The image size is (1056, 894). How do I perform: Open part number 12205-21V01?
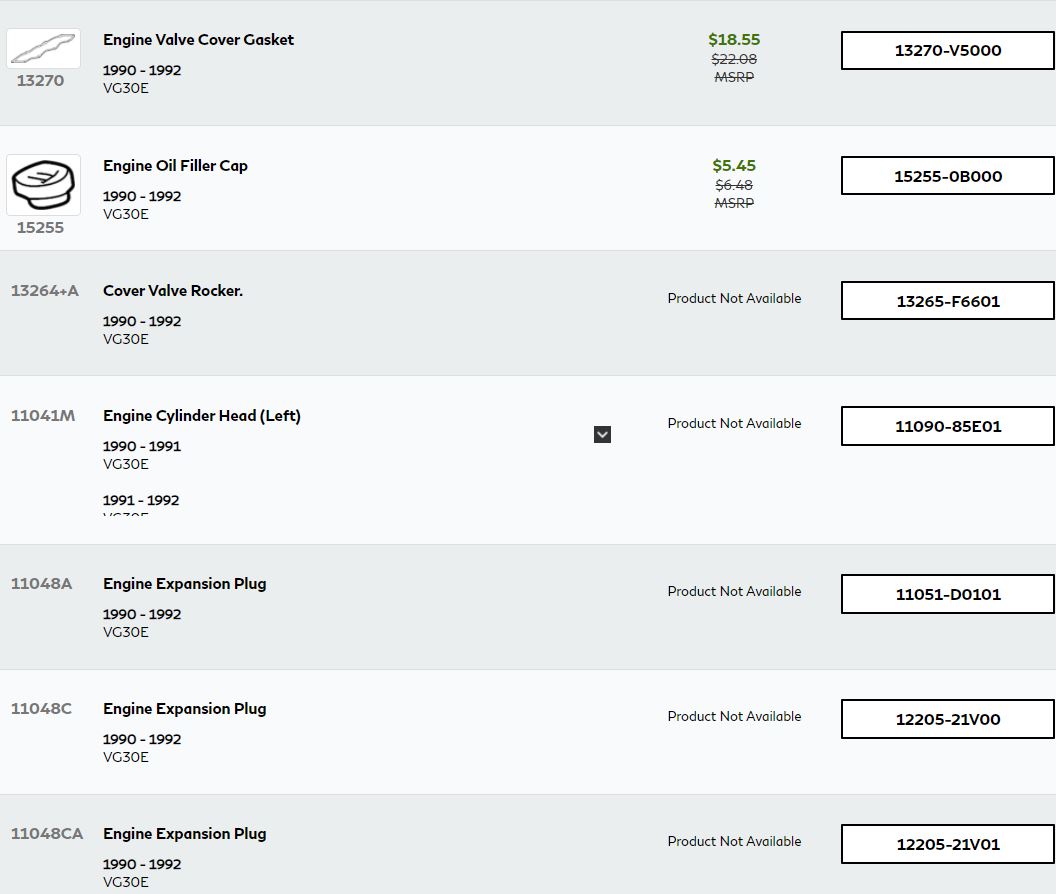point(947,844)
